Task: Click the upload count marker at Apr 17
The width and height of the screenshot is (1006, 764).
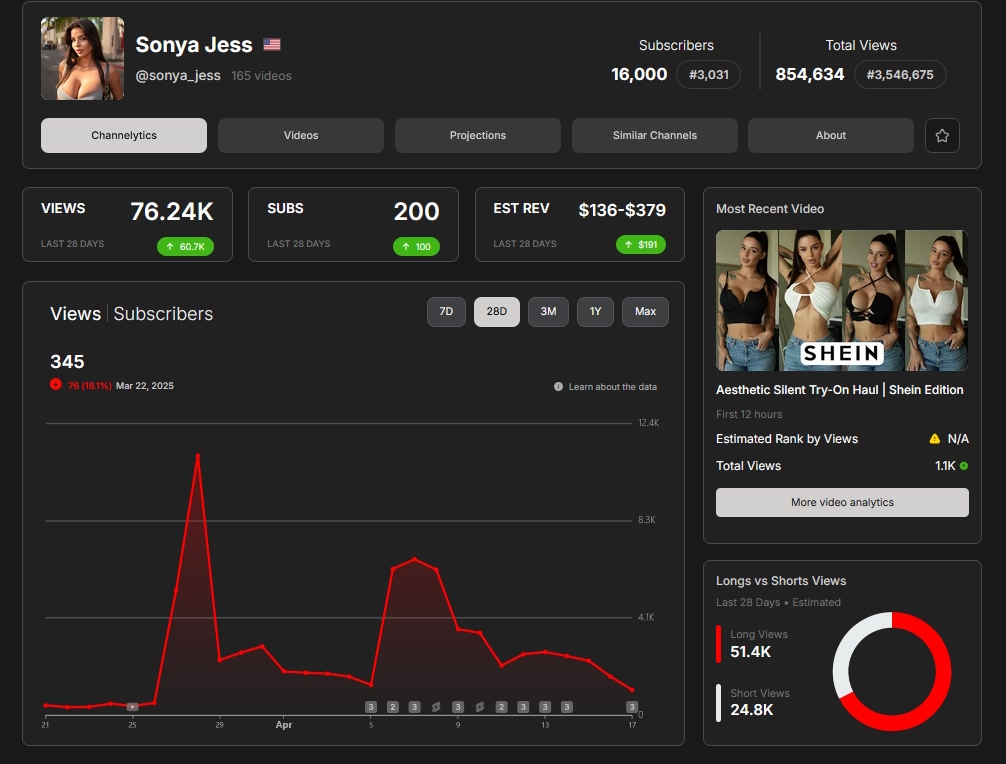Action: tap(632, 707)
